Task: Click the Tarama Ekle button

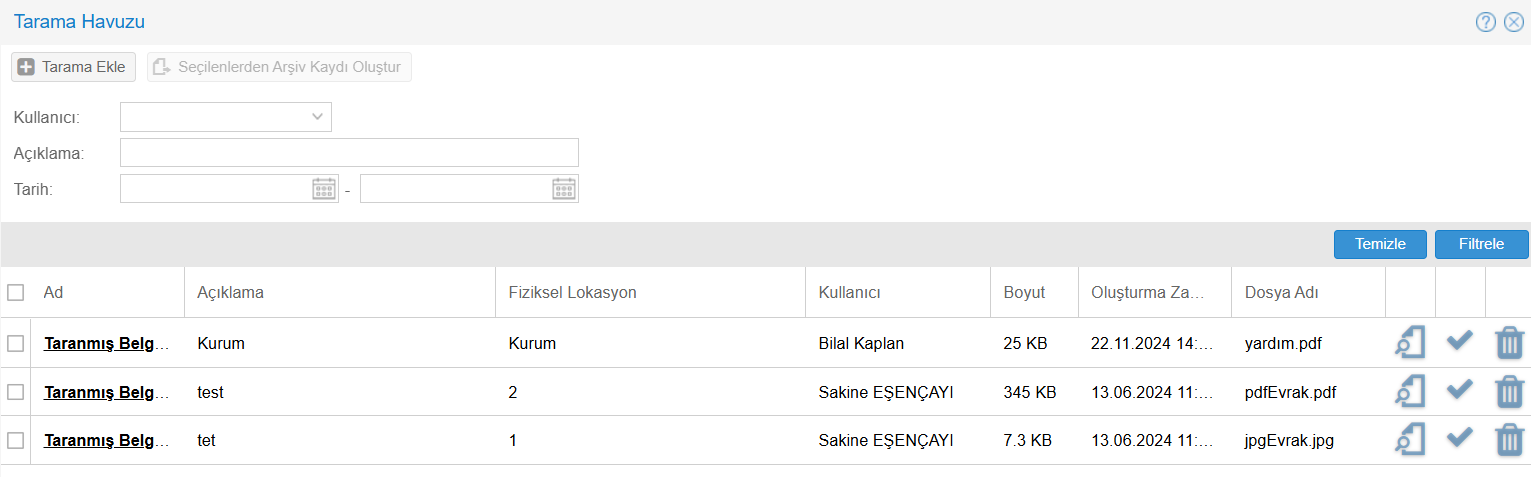Action: pos(73,67)
